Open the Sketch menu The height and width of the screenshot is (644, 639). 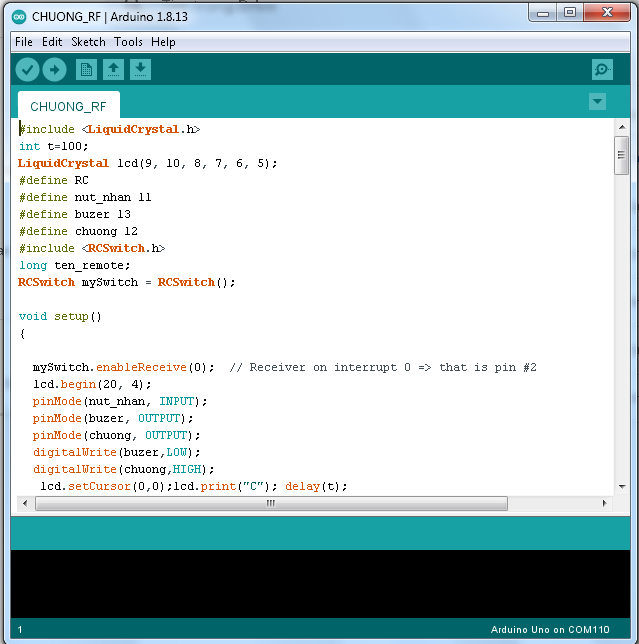(88, 42)
